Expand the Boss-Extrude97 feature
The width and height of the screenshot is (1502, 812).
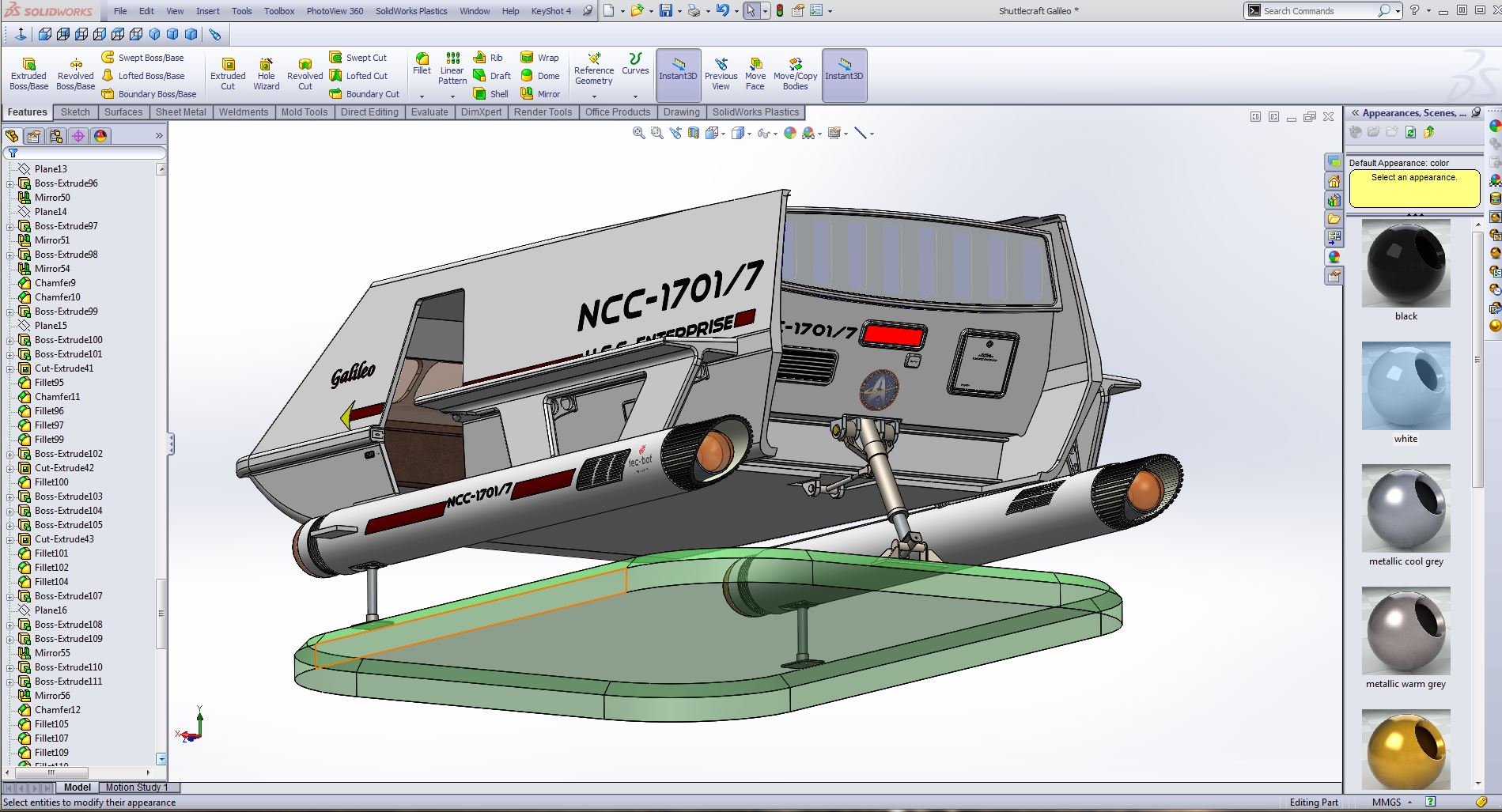coord(10,226)
